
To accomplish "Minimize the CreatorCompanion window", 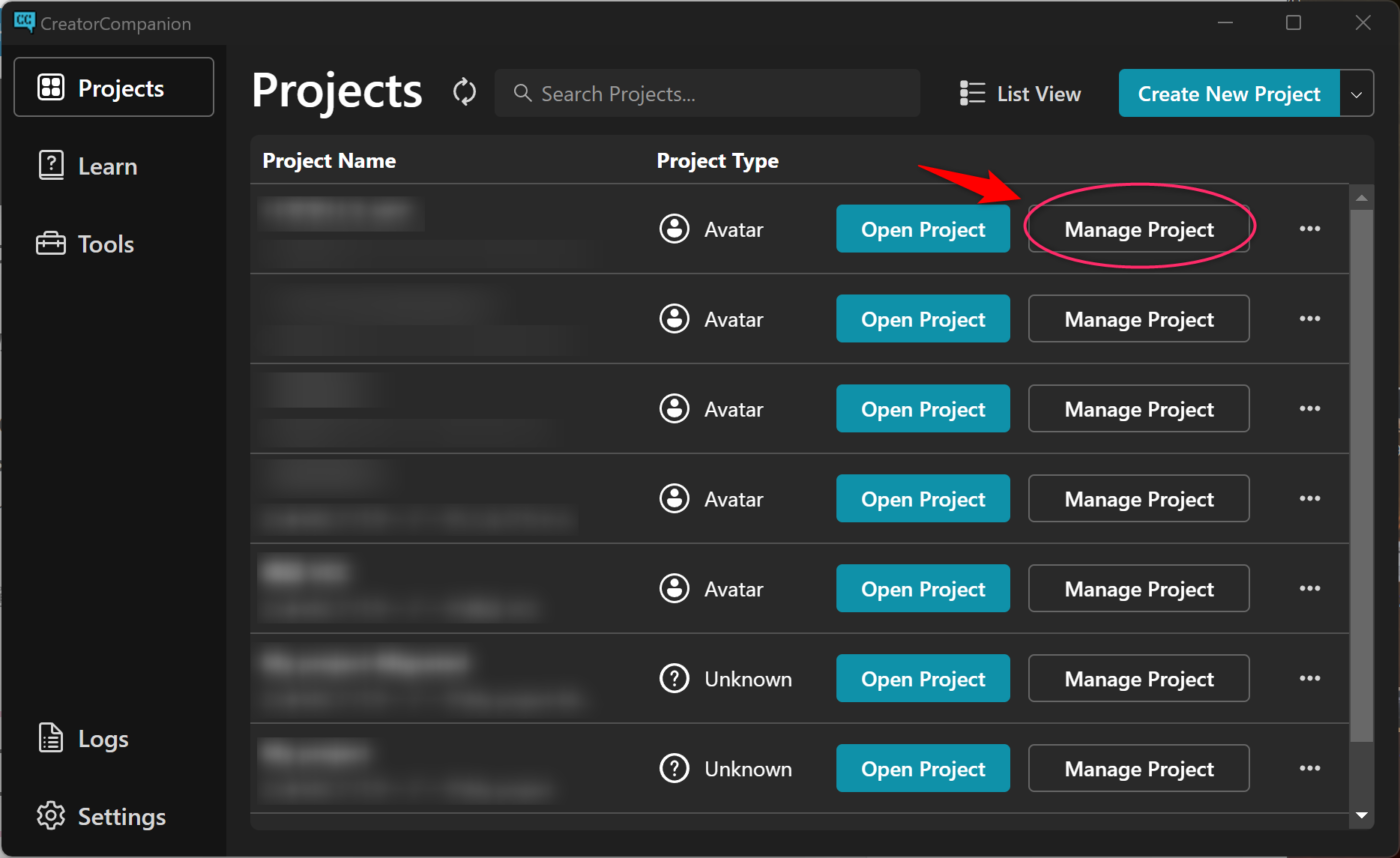I will [x=1224, y=22].
